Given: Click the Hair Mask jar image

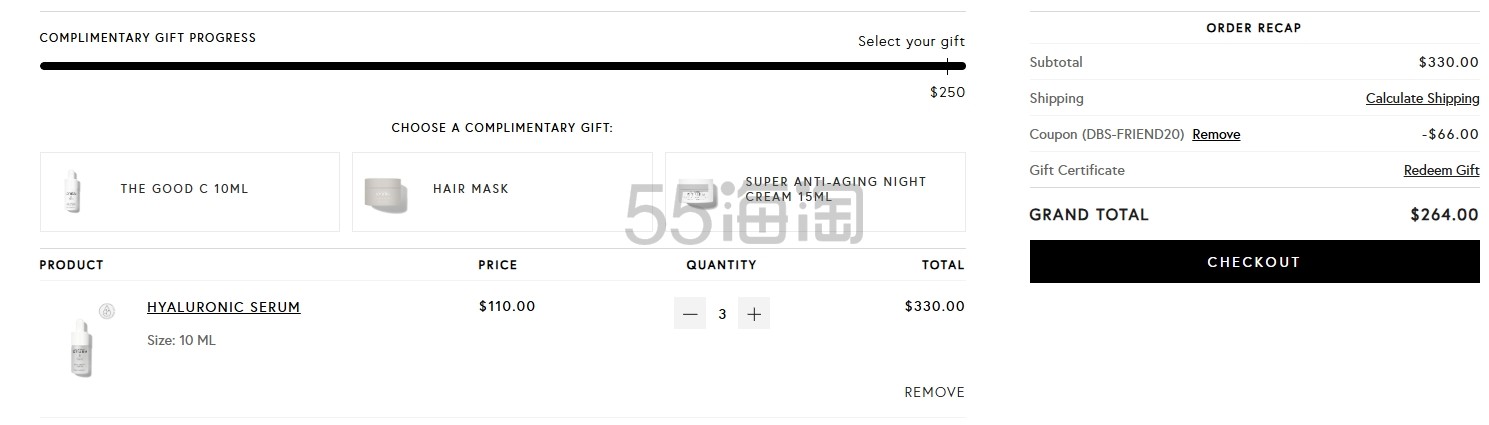Looking at the screenshot, I should click(x=387, y=190).
